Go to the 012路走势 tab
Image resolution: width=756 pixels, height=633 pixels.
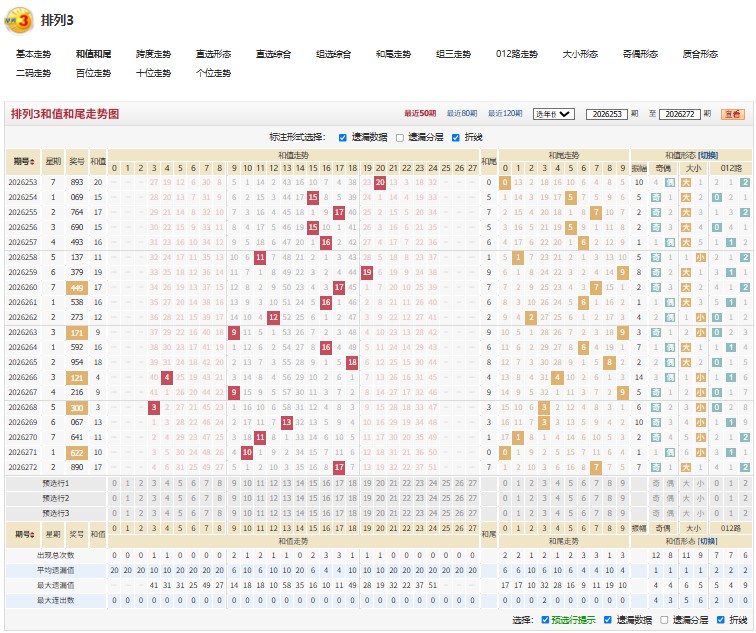tap(517, 54)
